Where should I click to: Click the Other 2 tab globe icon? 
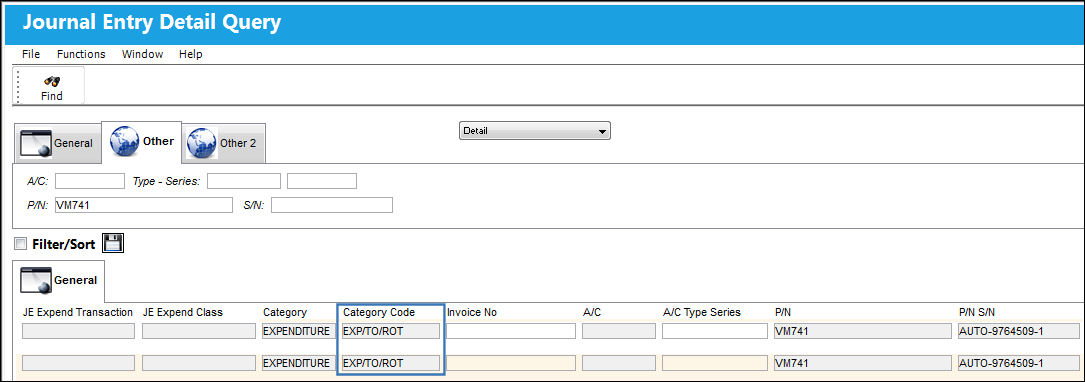201,143
